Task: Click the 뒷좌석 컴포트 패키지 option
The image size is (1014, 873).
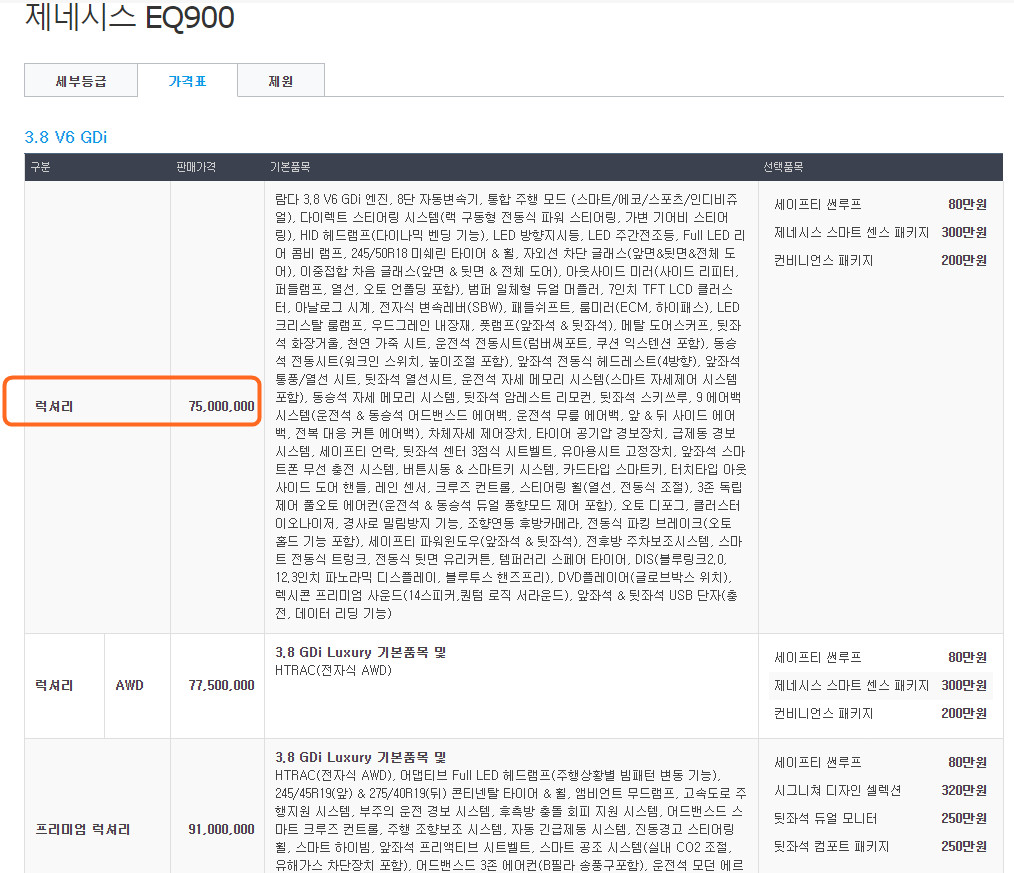Action: click(x=832, y=846)
